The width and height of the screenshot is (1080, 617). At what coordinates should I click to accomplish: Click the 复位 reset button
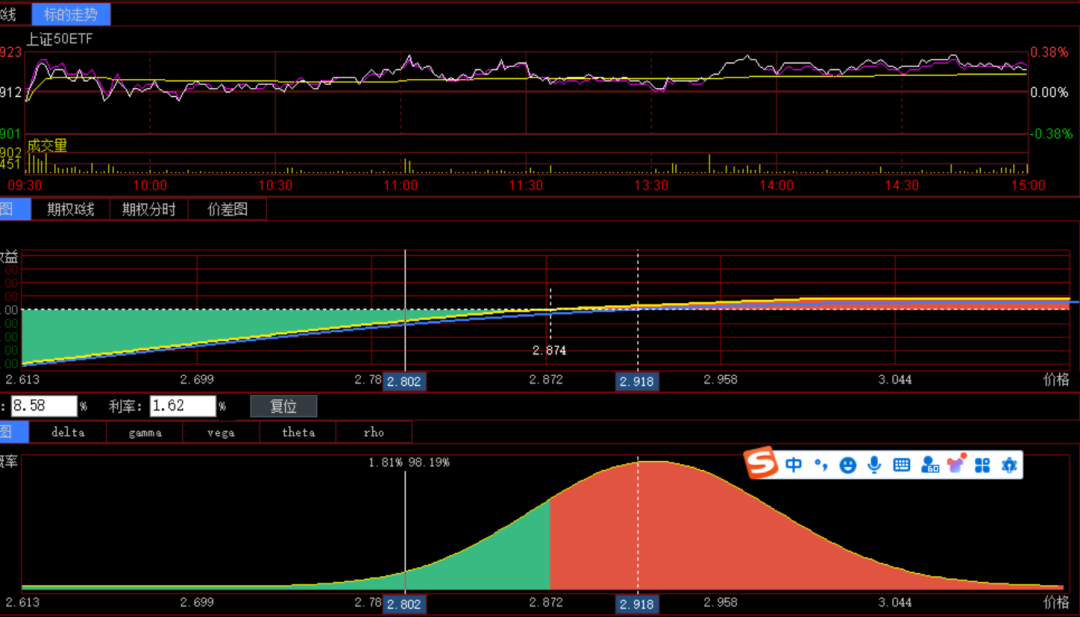[x=283, y=406]
